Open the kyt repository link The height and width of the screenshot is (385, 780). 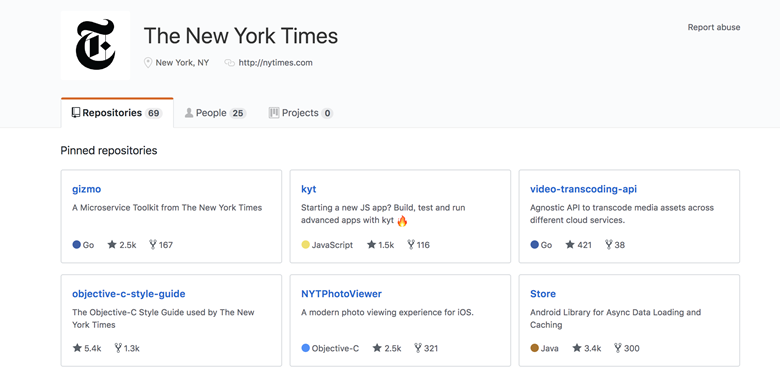click(308, 189)
